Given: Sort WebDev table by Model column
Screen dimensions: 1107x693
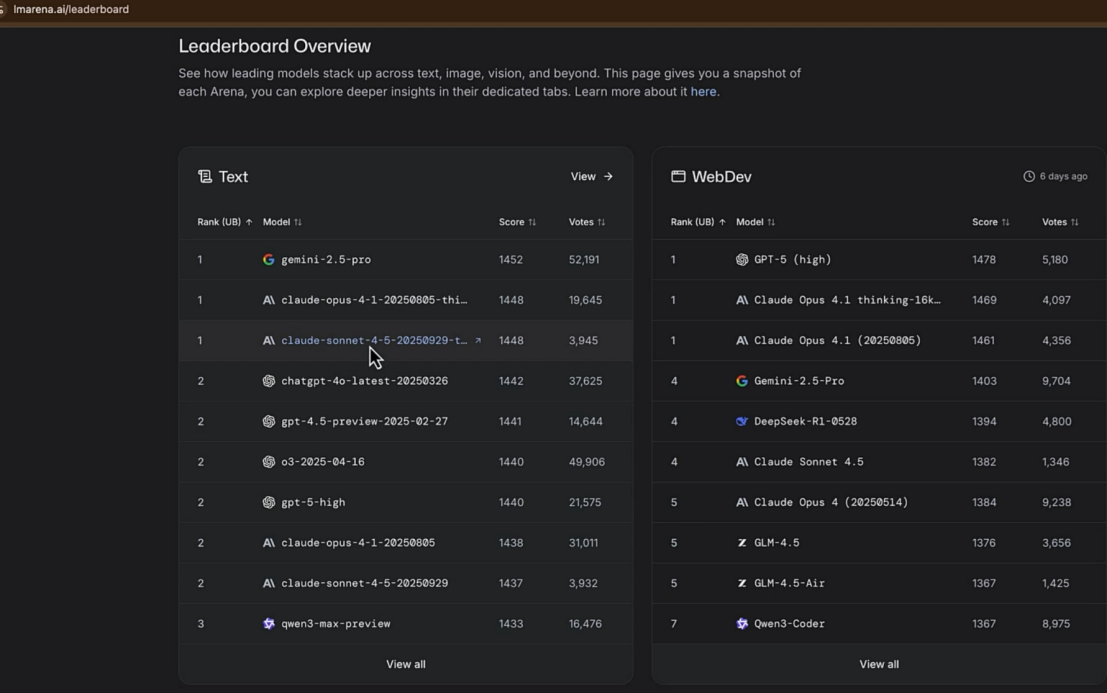Looking at the screenshot, I should coord(755,222).
